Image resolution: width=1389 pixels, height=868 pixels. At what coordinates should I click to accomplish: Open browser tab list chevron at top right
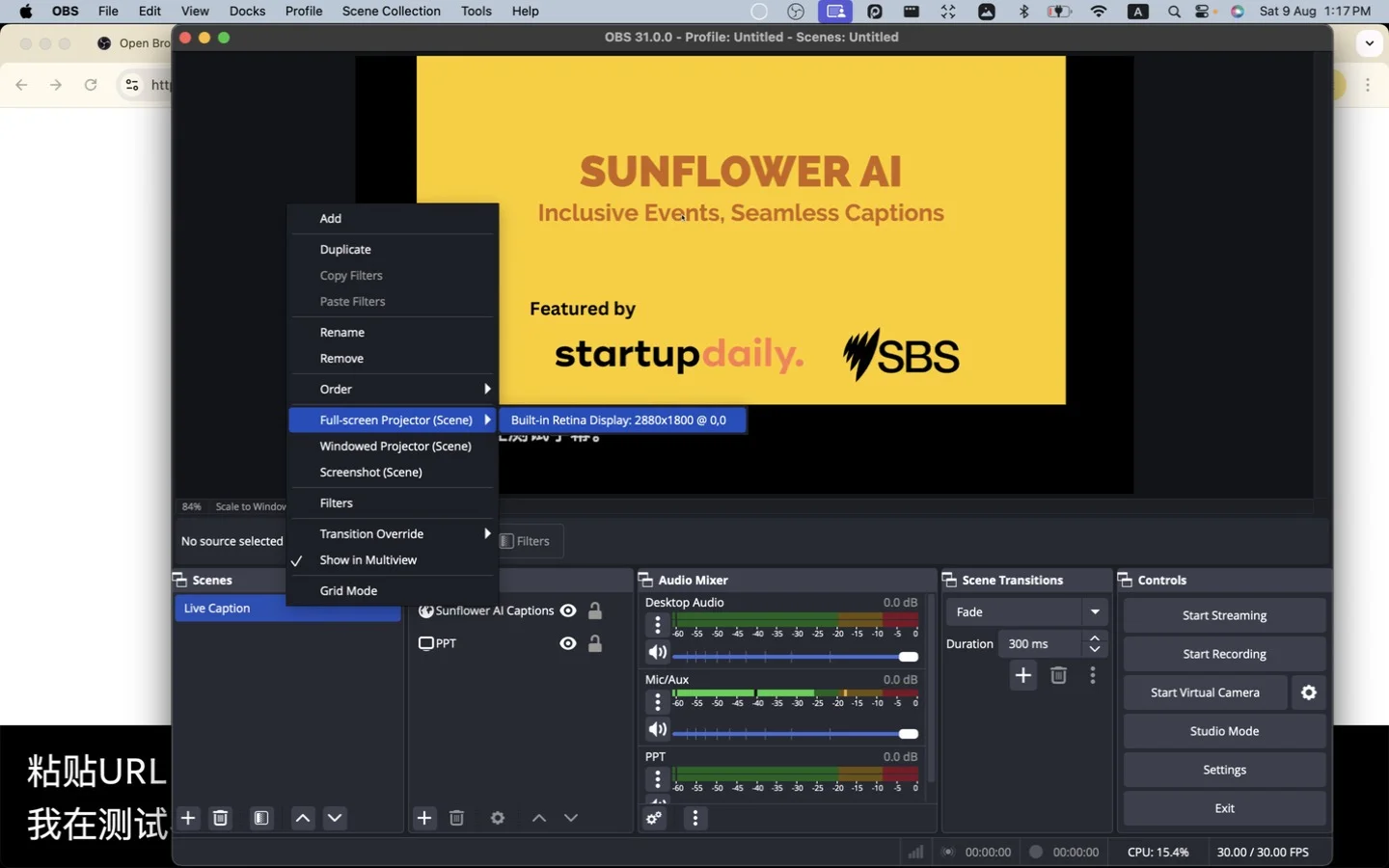pyautogui.click(x=1370, y=43)
